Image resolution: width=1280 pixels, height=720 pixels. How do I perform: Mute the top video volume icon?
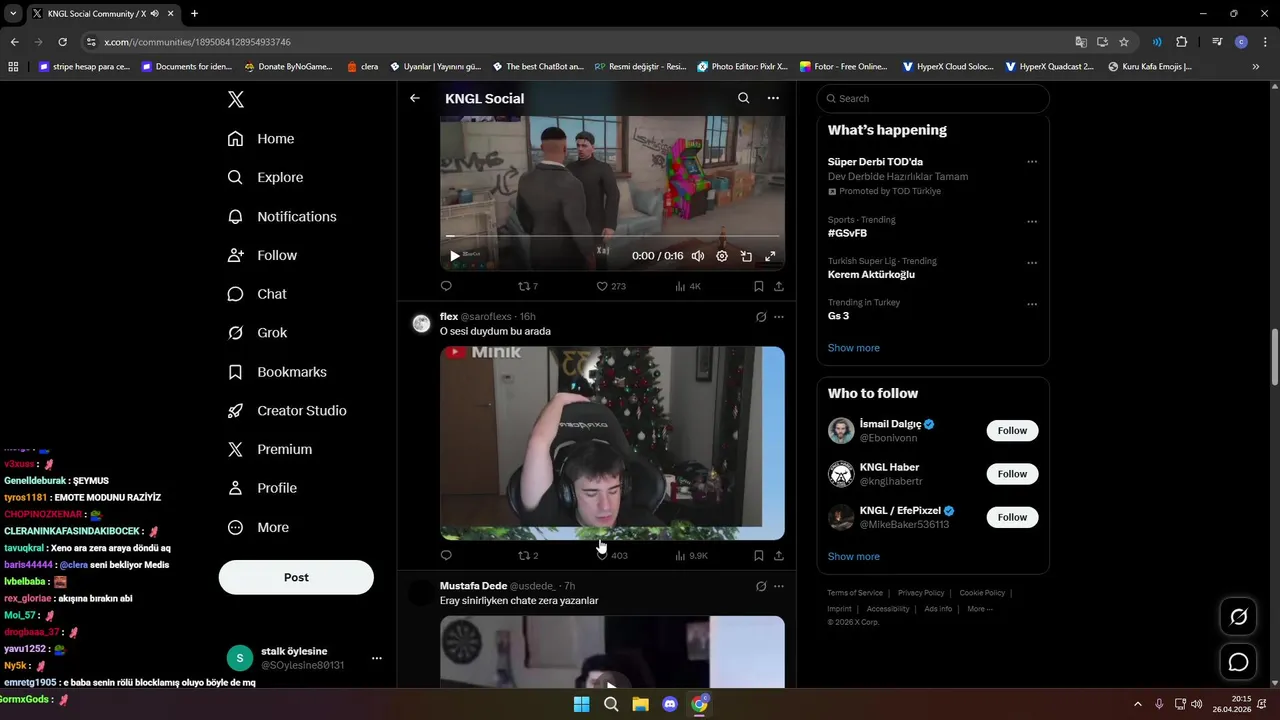(698, 256)
